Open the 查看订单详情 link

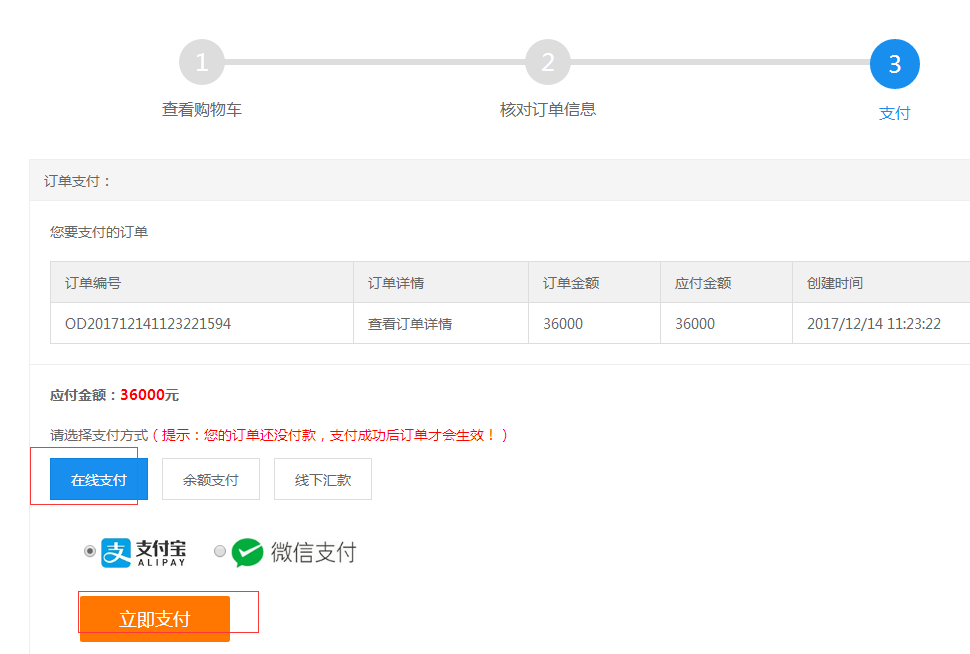[410, 324]
